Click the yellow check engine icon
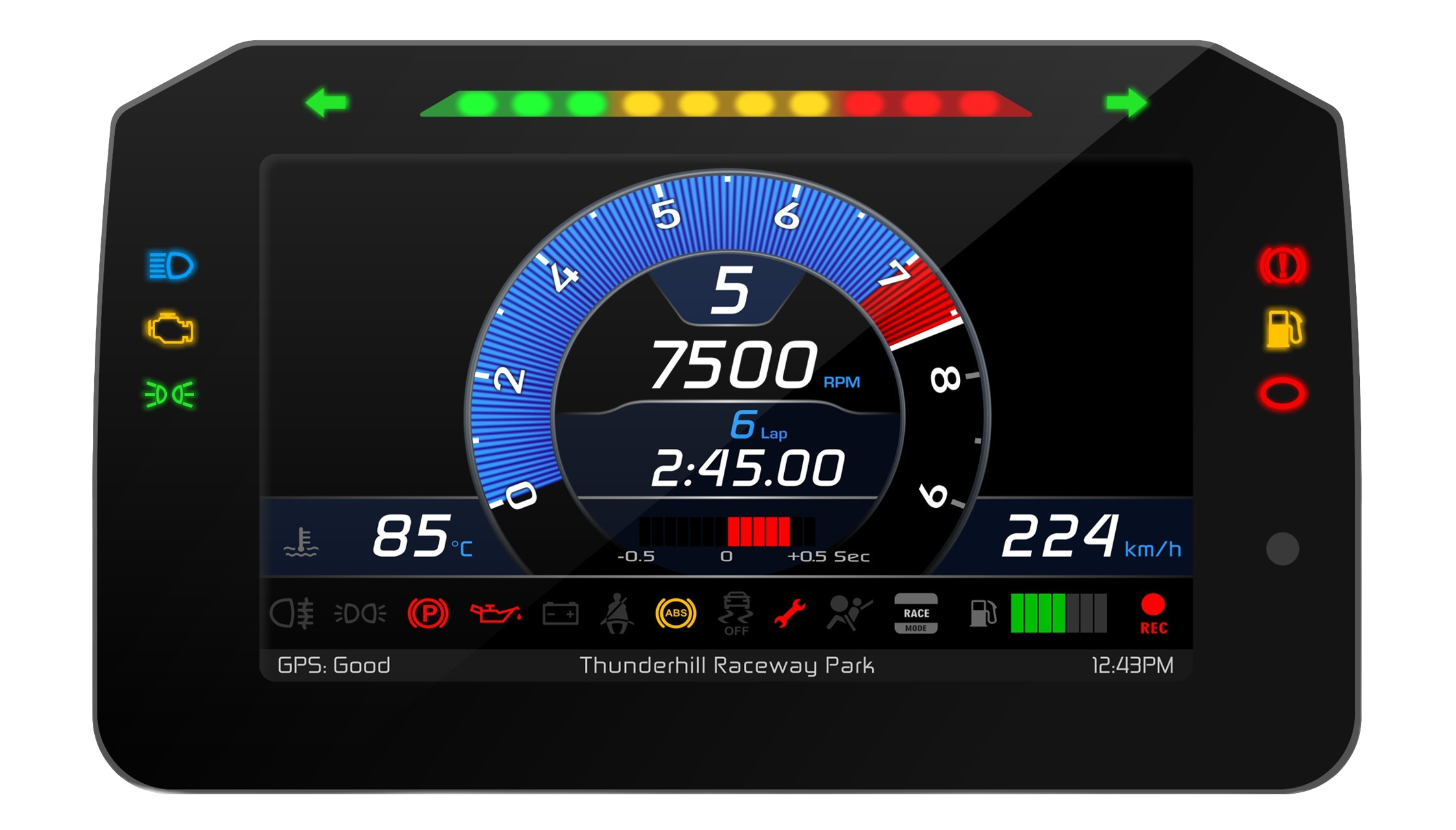Viewport: 1456px width, 830px height. click(170, 329)
